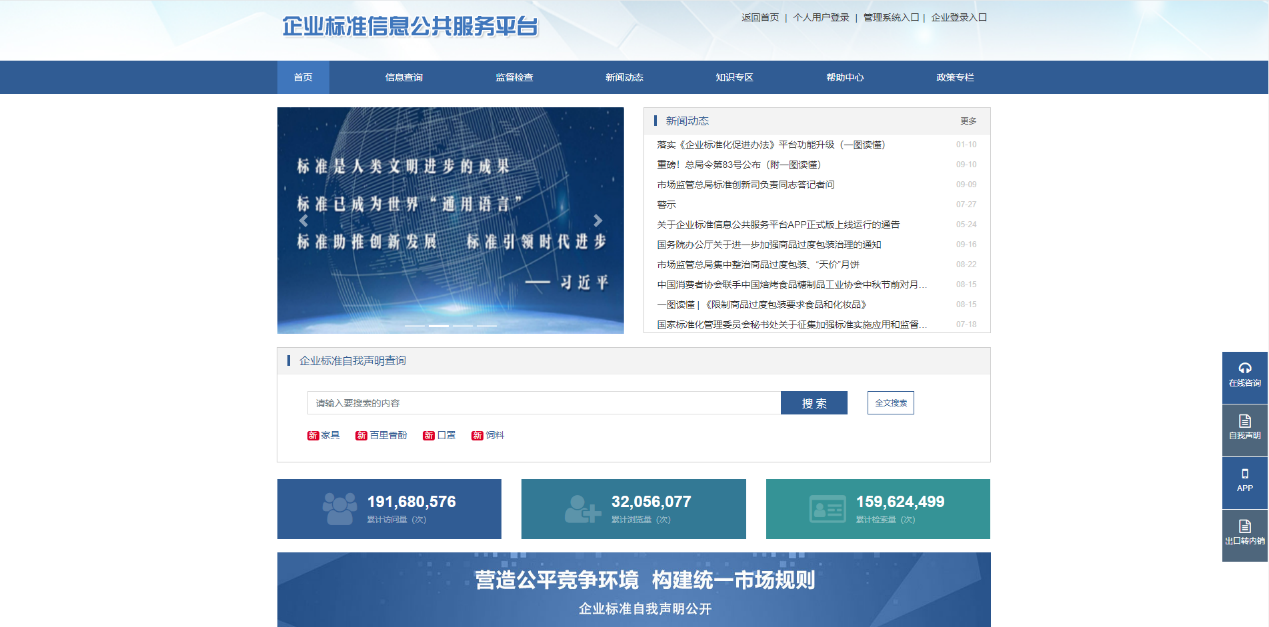Click the phone icon labeled APP
Viewport: 1269px width, 627px height.
click(1244, 474)
